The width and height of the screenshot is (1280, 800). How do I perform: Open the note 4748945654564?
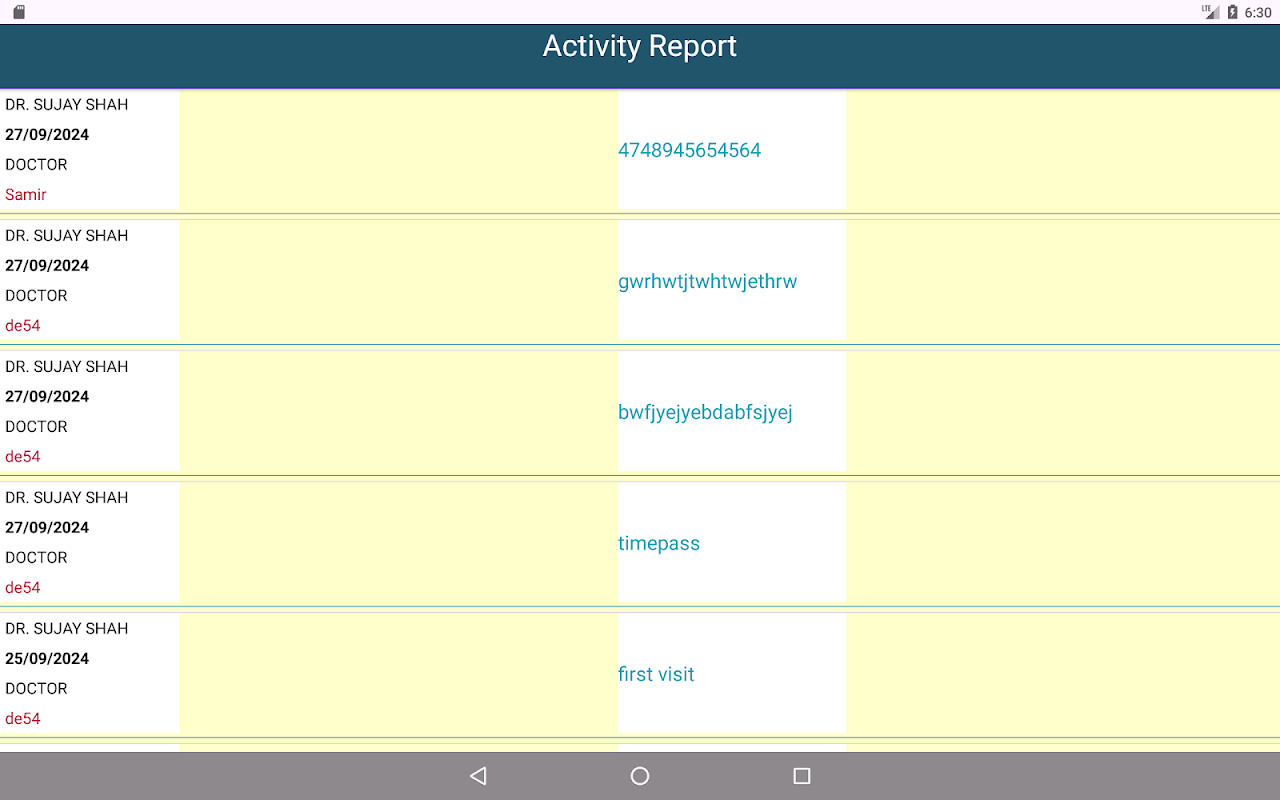[x=690, y=150]
